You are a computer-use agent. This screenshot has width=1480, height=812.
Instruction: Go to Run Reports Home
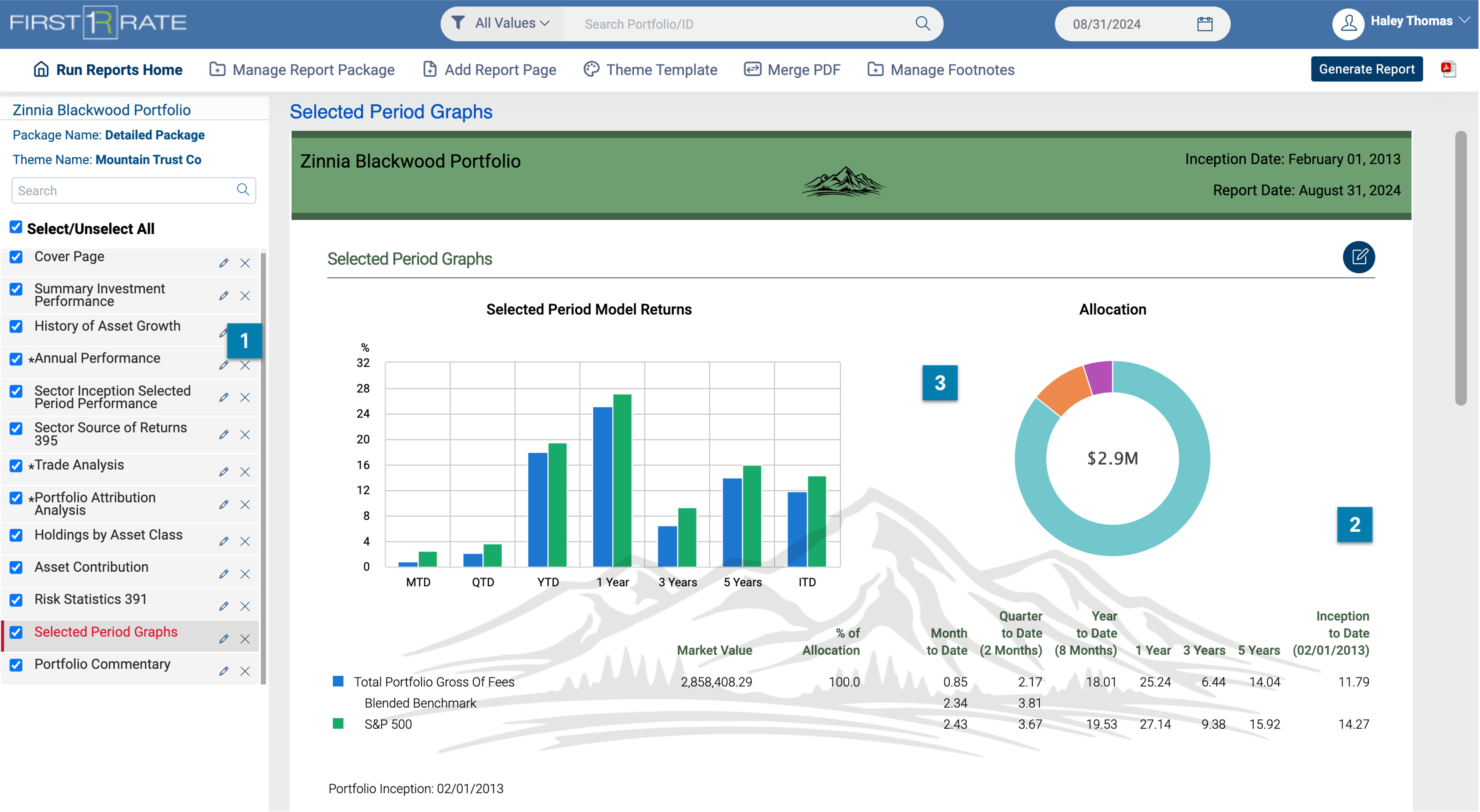108,69
